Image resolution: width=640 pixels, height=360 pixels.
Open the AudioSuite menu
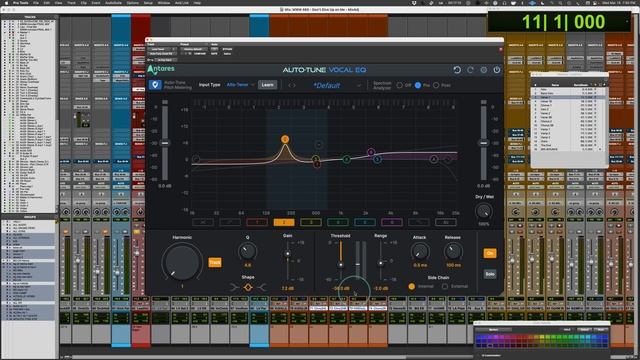tap(113, 3)
